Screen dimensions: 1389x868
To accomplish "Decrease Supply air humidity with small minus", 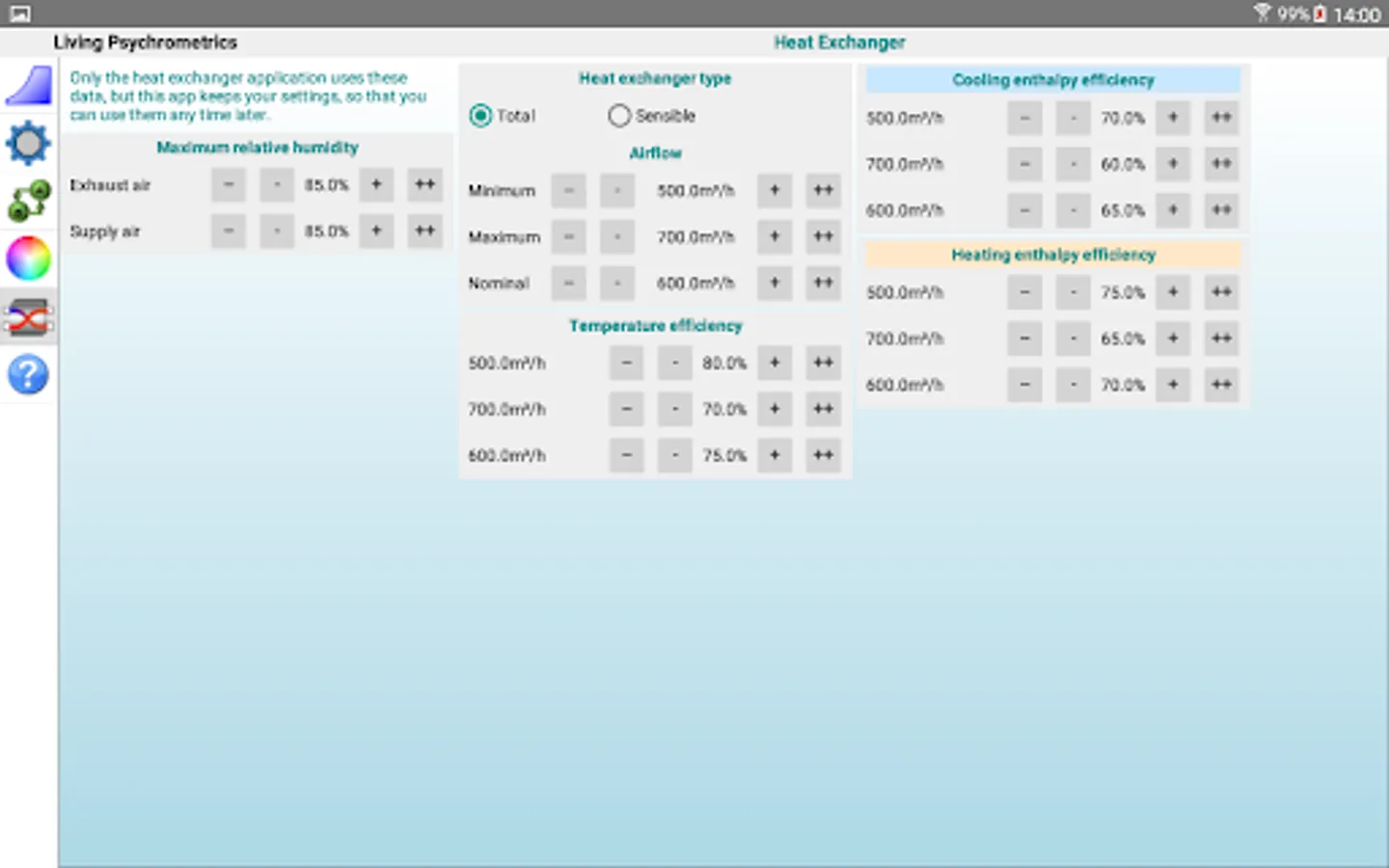I will (x=277, y=231).
